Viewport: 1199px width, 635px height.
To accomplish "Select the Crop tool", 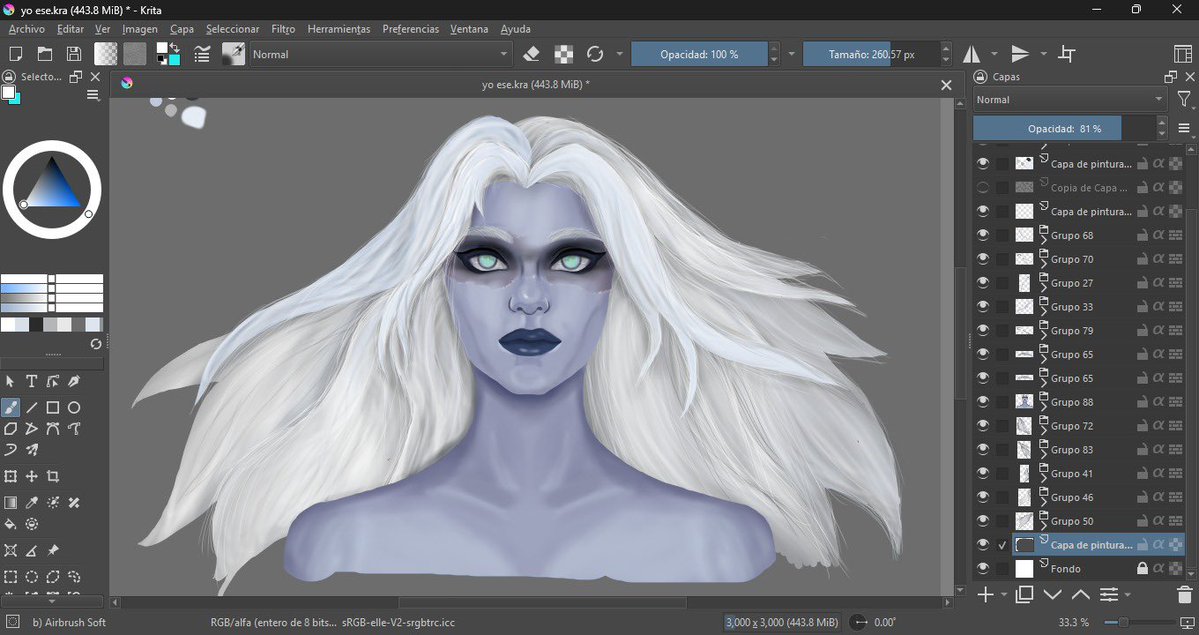I will tap(52, 475).
